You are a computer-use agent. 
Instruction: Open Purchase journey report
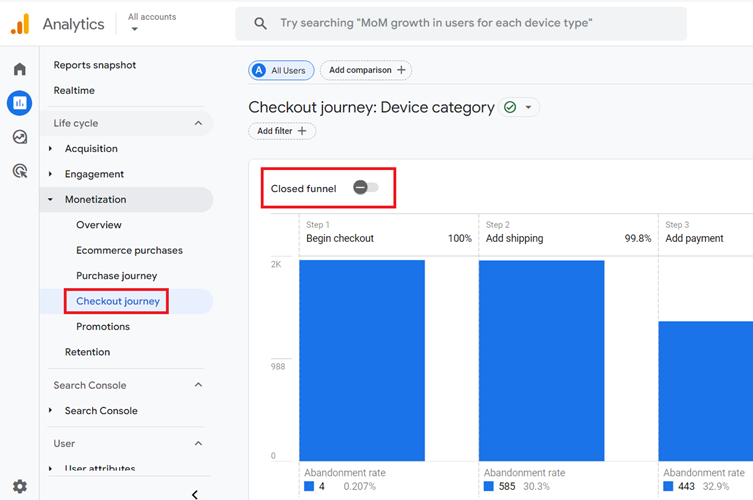coord(117,276)
